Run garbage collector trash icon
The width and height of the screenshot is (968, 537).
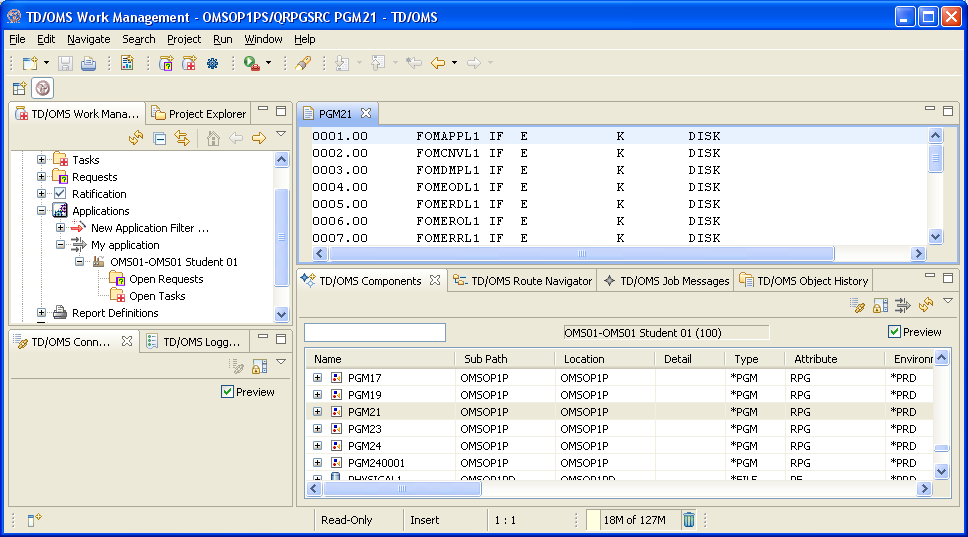[x=689, y=519]
